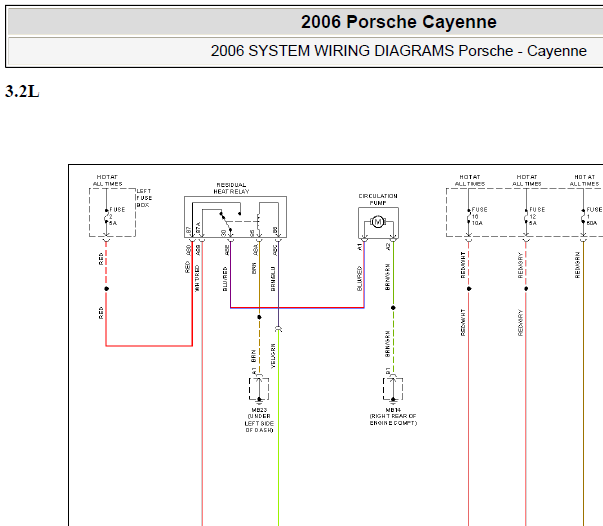
Task: Click the "BRN" label just above MB23
Action: pos(253,356)
